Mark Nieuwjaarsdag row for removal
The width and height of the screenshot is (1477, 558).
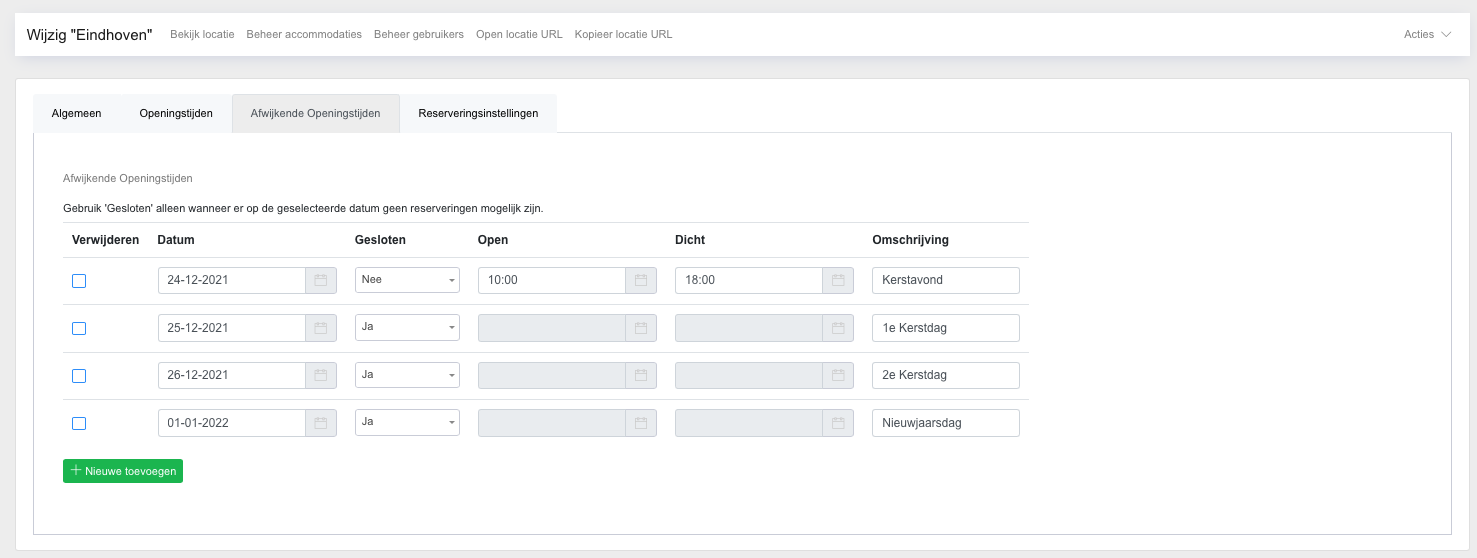point(79,423)
